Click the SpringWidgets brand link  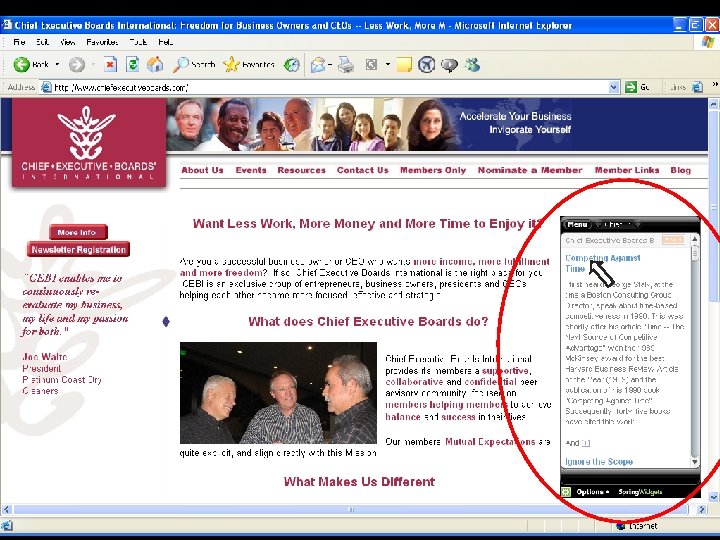point(640,492)
